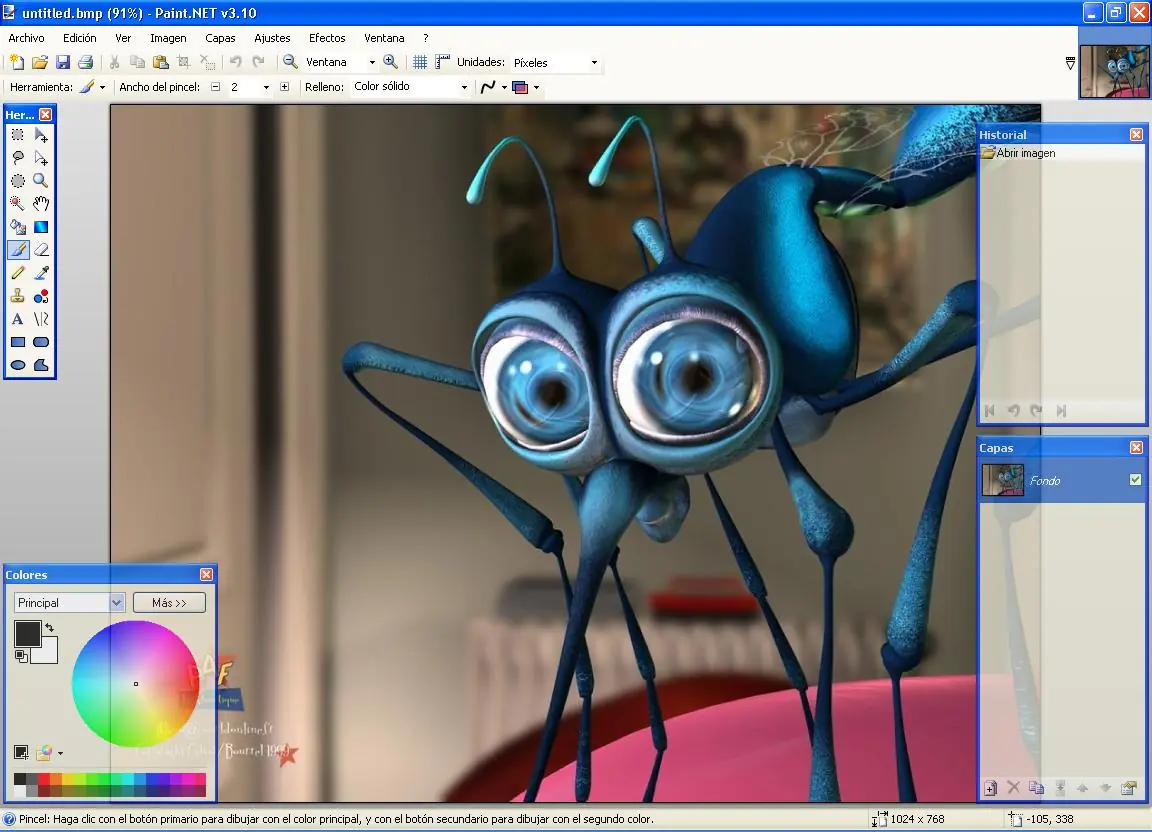Toggle the rulers display

[442, 62]
